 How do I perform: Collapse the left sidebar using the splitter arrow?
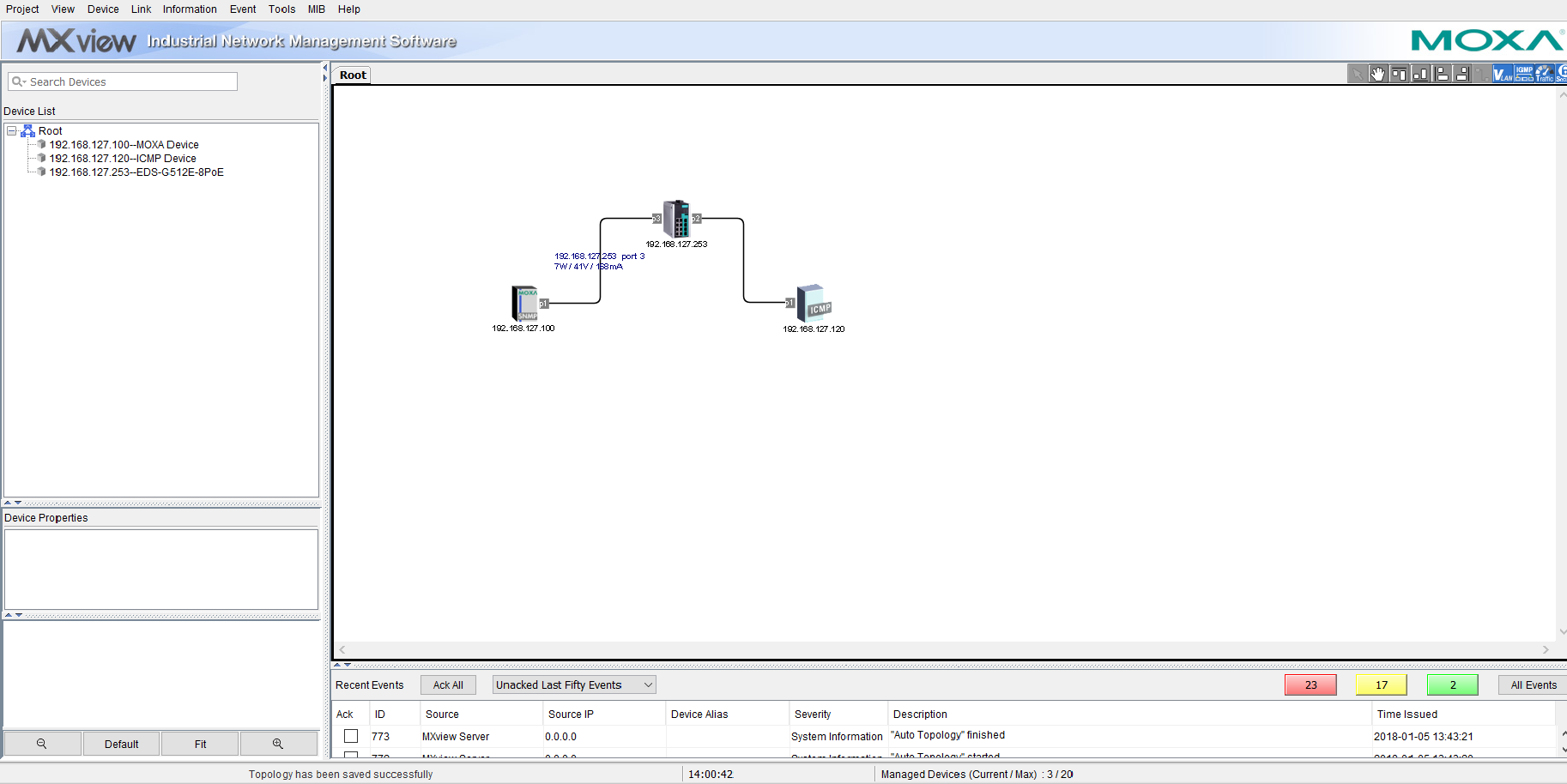click(325, 67)
